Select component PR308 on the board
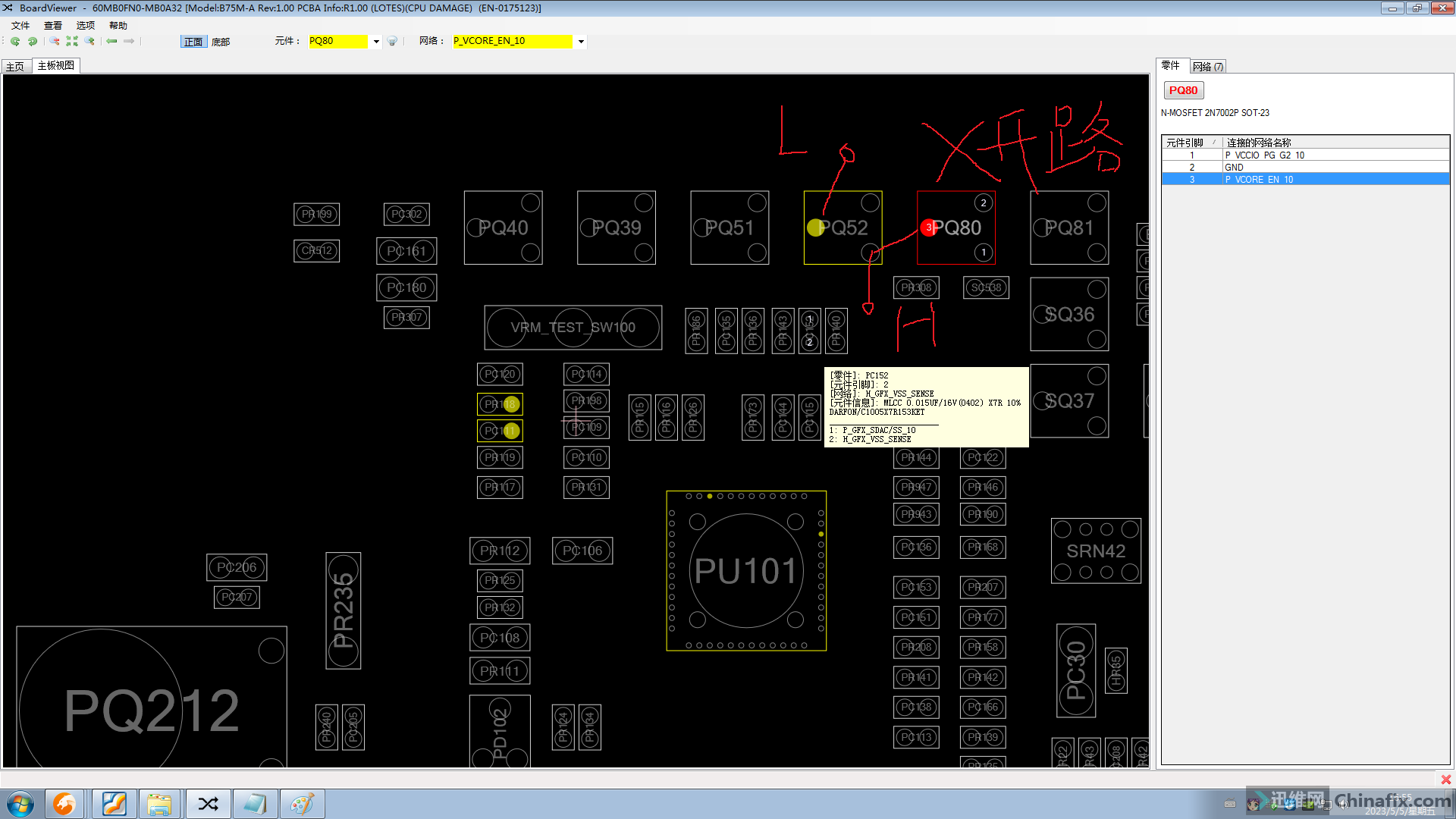Image resolution: width=1456 pixels, height=819 pixels. [916, 287]
